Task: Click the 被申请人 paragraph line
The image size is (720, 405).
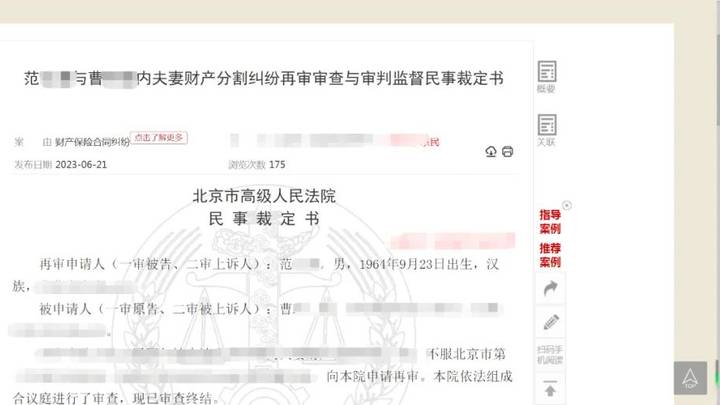Action: (269, 309)
